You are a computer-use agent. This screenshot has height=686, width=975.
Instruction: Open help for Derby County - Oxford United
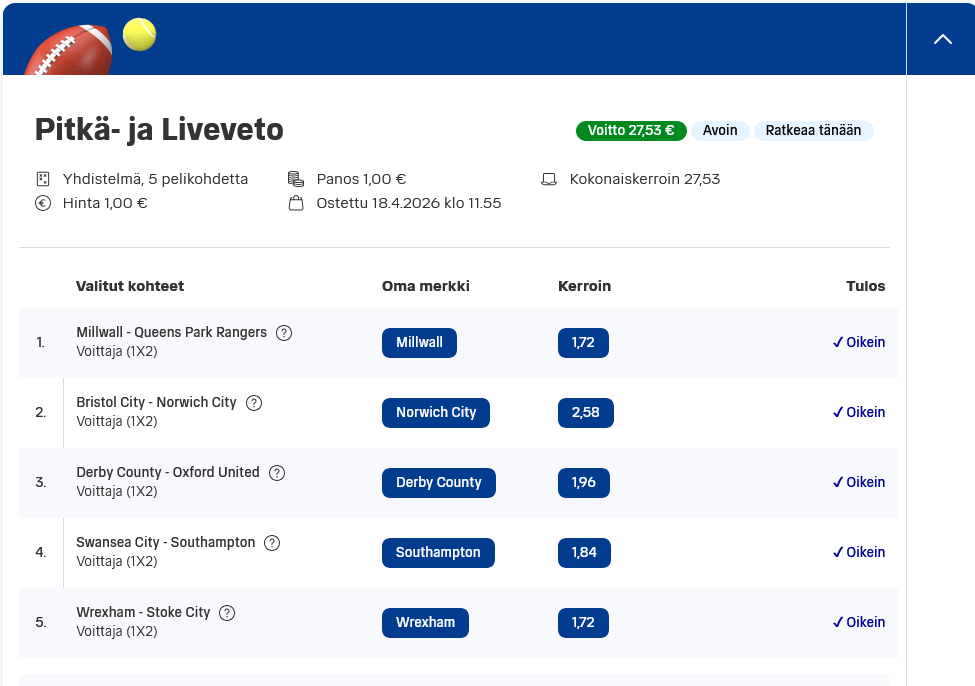(277, 473)
